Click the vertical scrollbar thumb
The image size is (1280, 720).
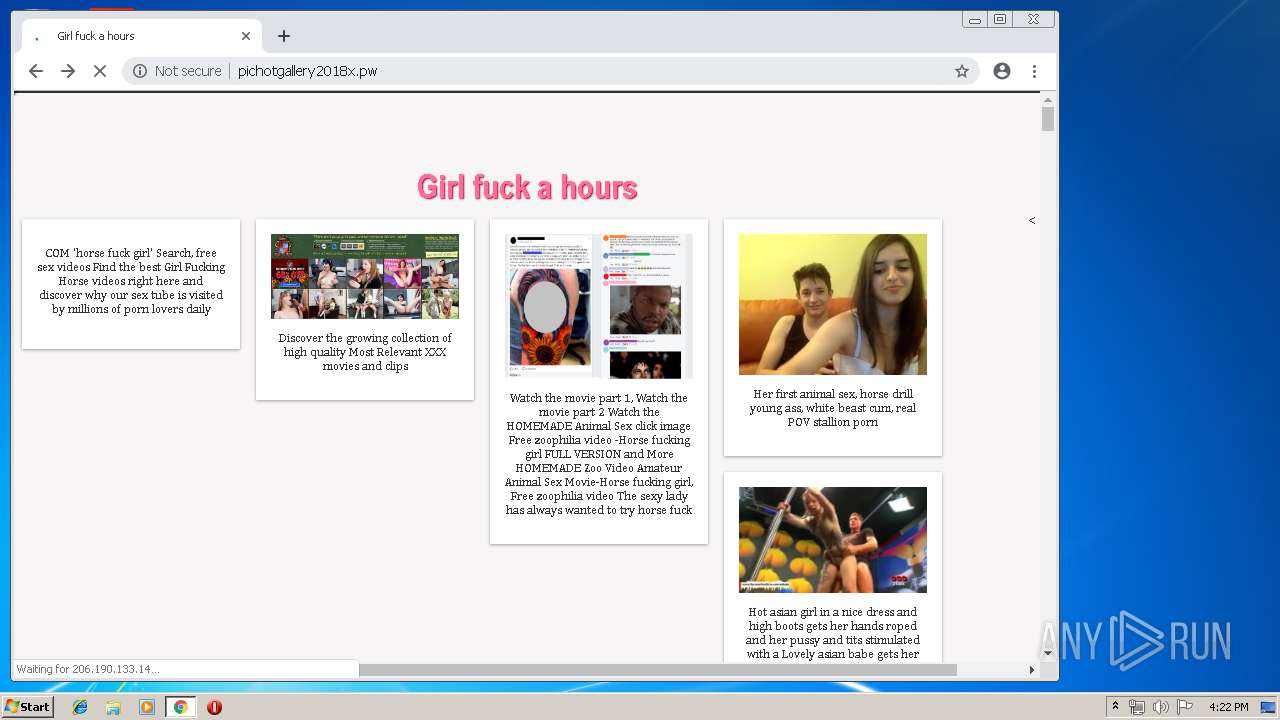point(1048,119)
